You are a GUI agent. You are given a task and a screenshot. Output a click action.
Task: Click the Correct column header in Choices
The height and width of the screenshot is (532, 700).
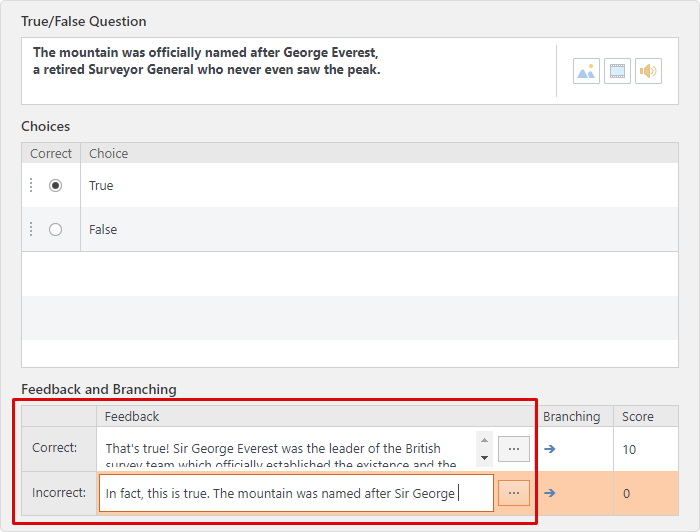51,154
